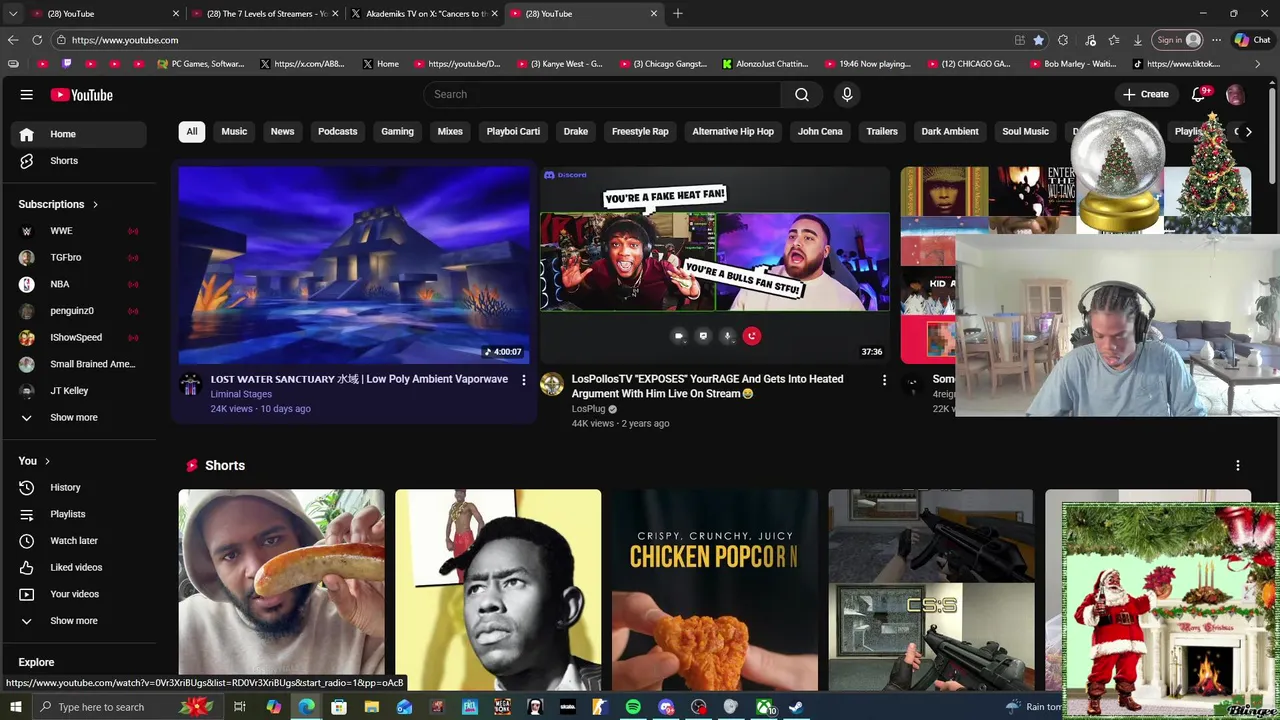Open the sausage Short thumbnail
1280x720 pixels.
(281, 590)
